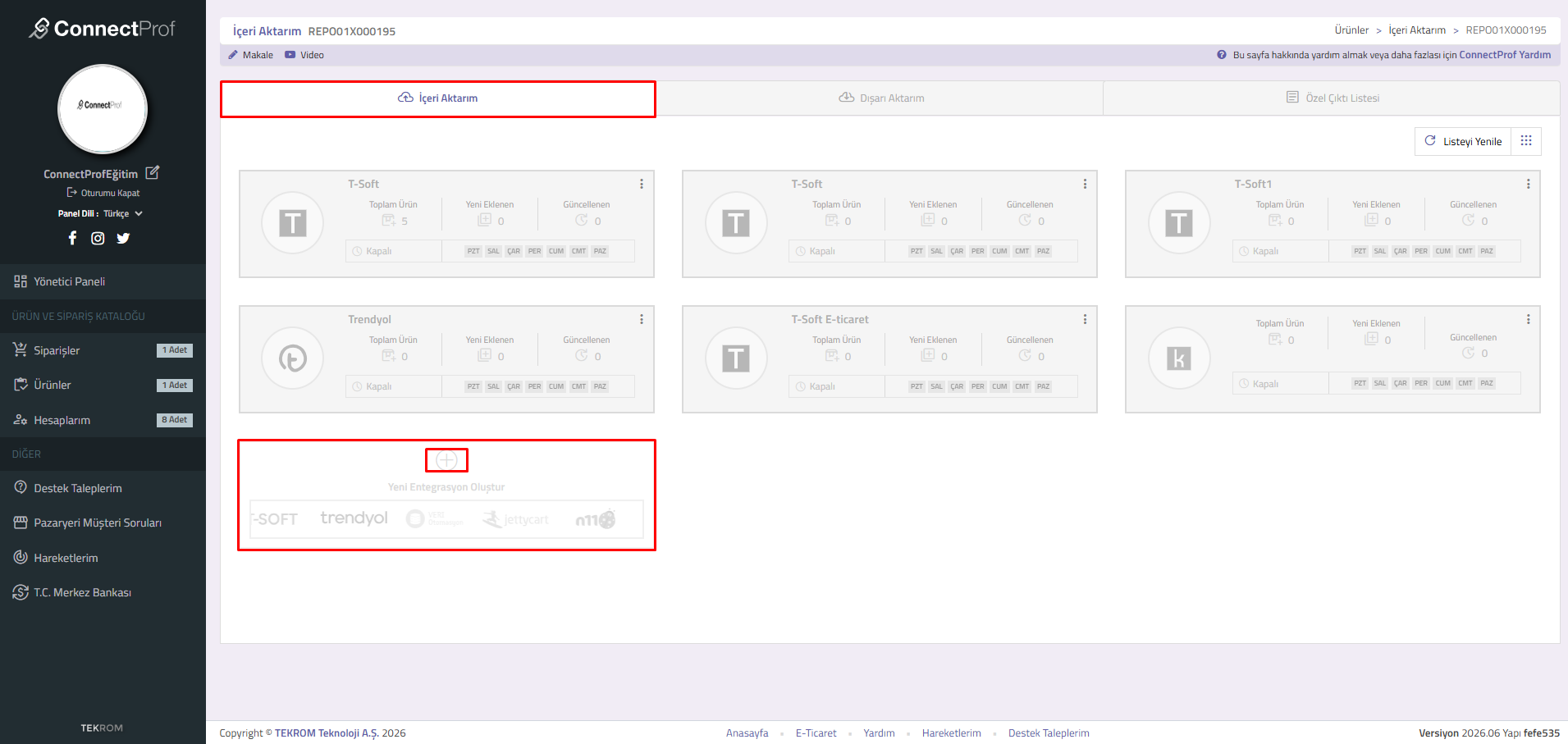The height and width of the screenshot is (744, 1568).
Task: Open the T.C. Merkez Bankası currency icon
Action: [21, 592]
